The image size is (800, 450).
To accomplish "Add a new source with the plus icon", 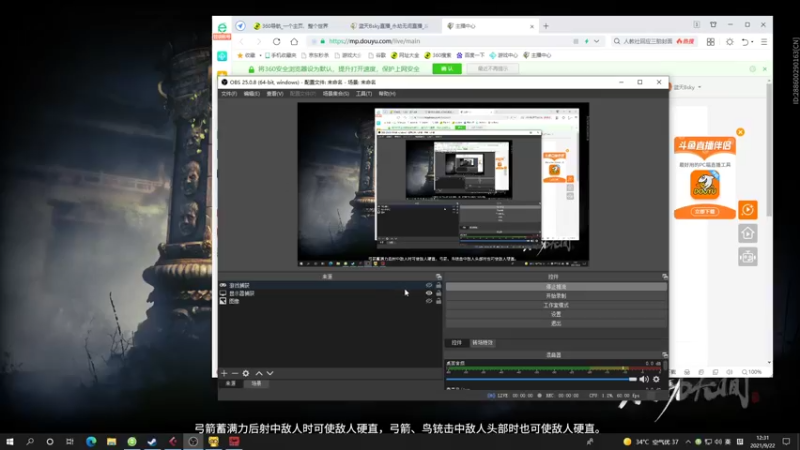I will pyautogui.click(x=224, y=373).
